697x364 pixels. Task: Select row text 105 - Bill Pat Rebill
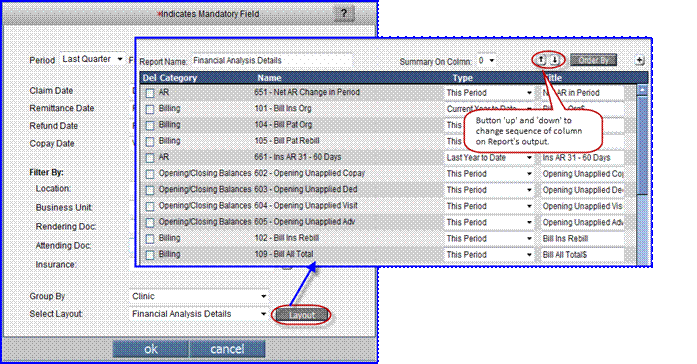(x=287, y=141)
